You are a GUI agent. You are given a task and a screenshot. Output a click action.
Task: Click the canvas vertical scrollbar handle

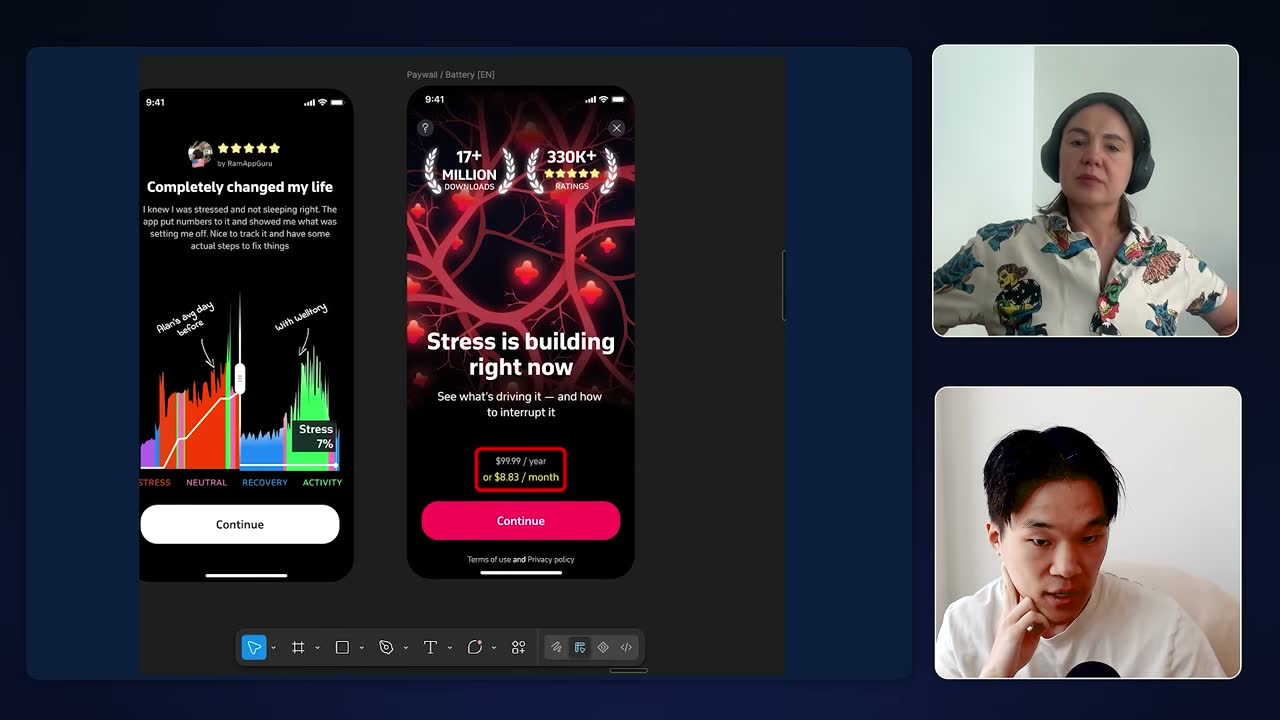(784, 286)
